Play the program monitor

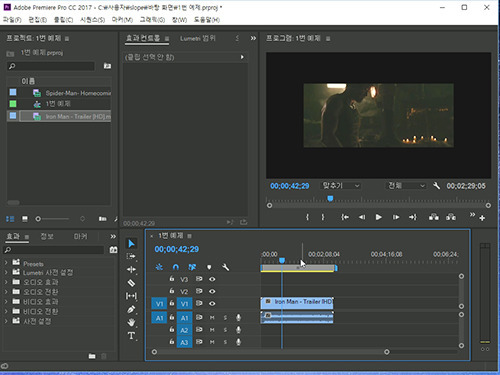pyautogui.click(x=378, y=217)
